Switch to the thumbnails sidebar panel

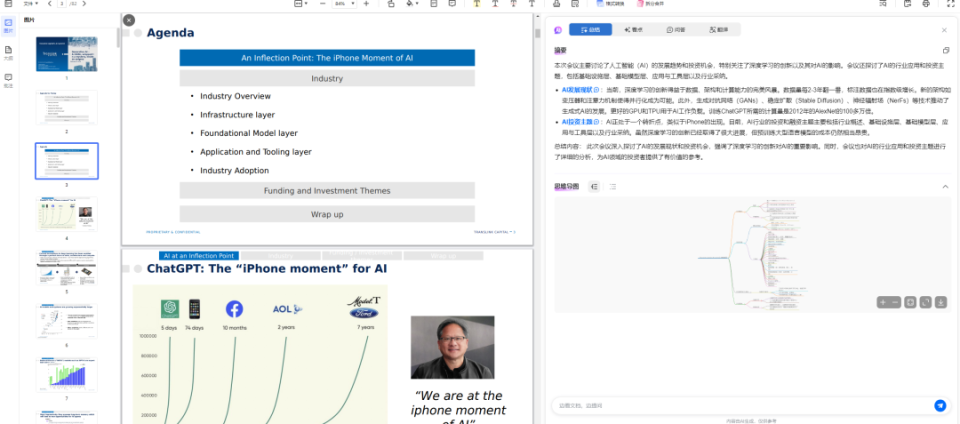coord(9,25)
